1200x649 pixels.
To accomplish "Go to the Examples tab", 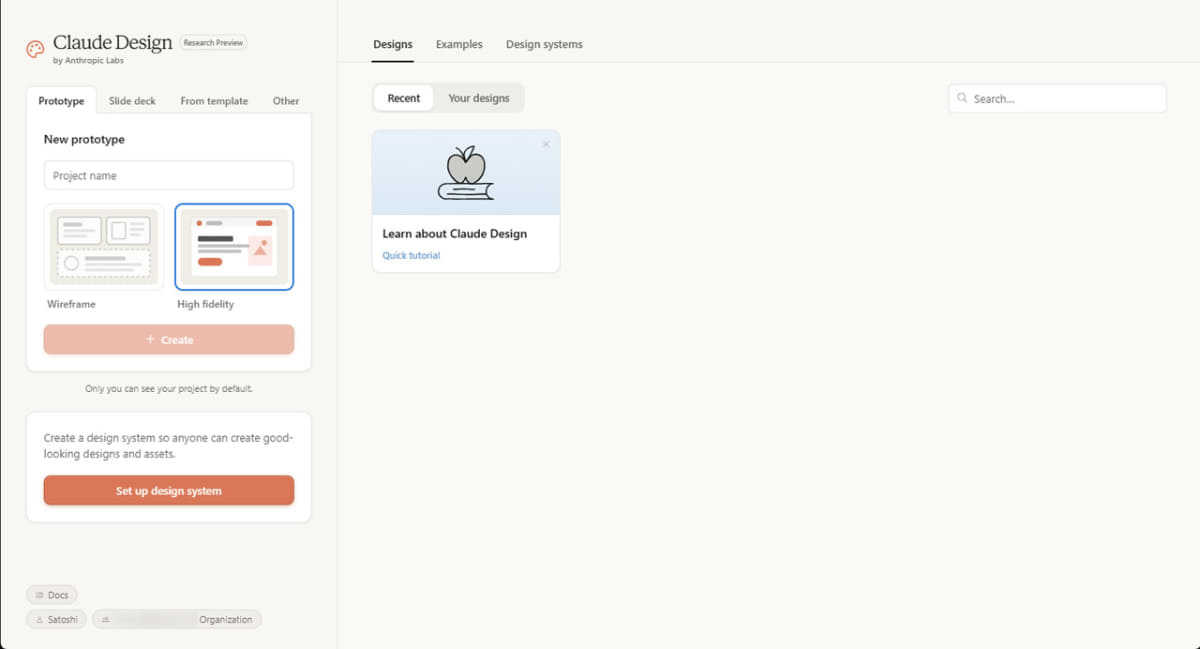I will click(459, 44).
